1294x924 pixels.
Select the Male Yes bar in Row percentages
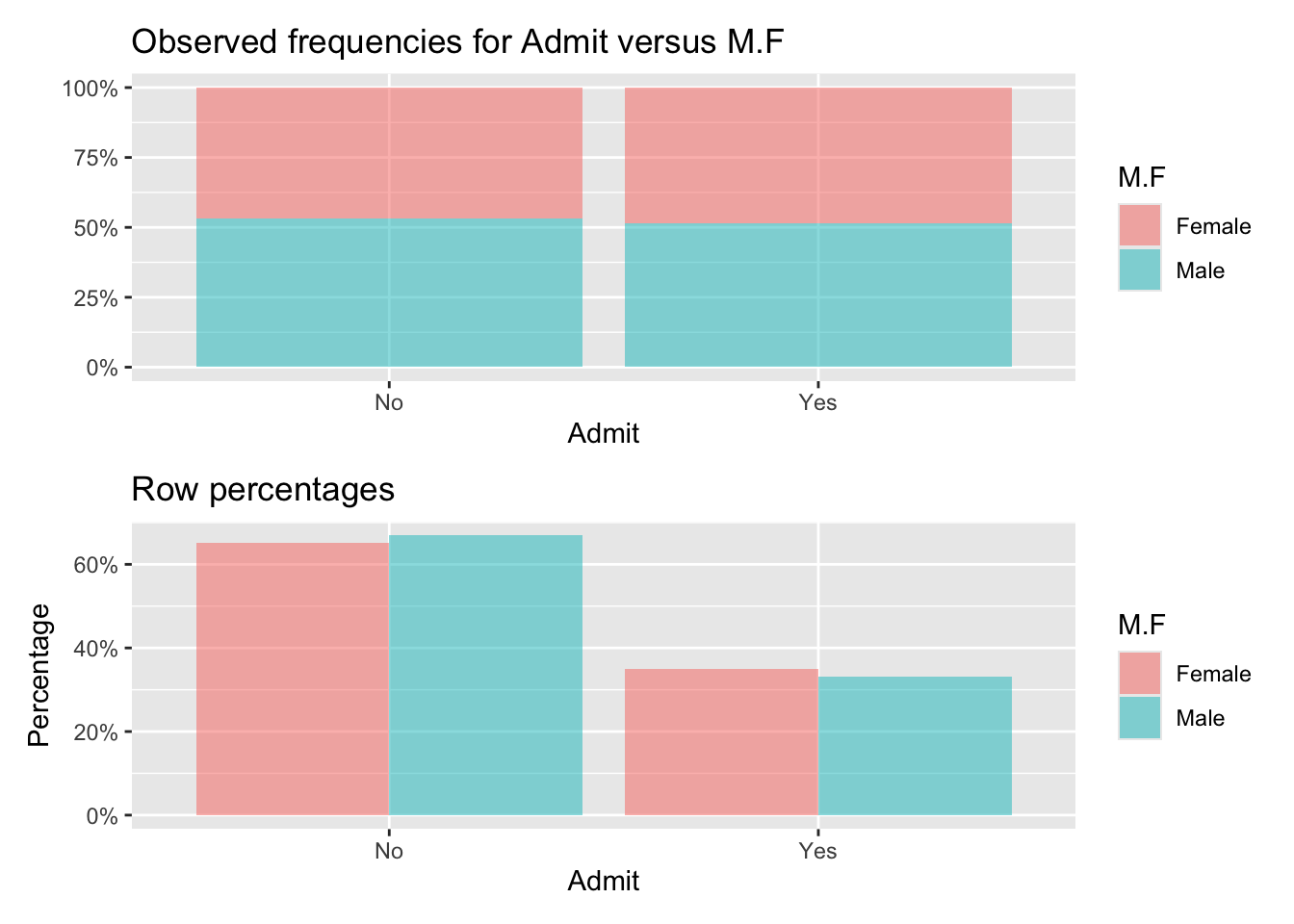click(x=915, y=746)
